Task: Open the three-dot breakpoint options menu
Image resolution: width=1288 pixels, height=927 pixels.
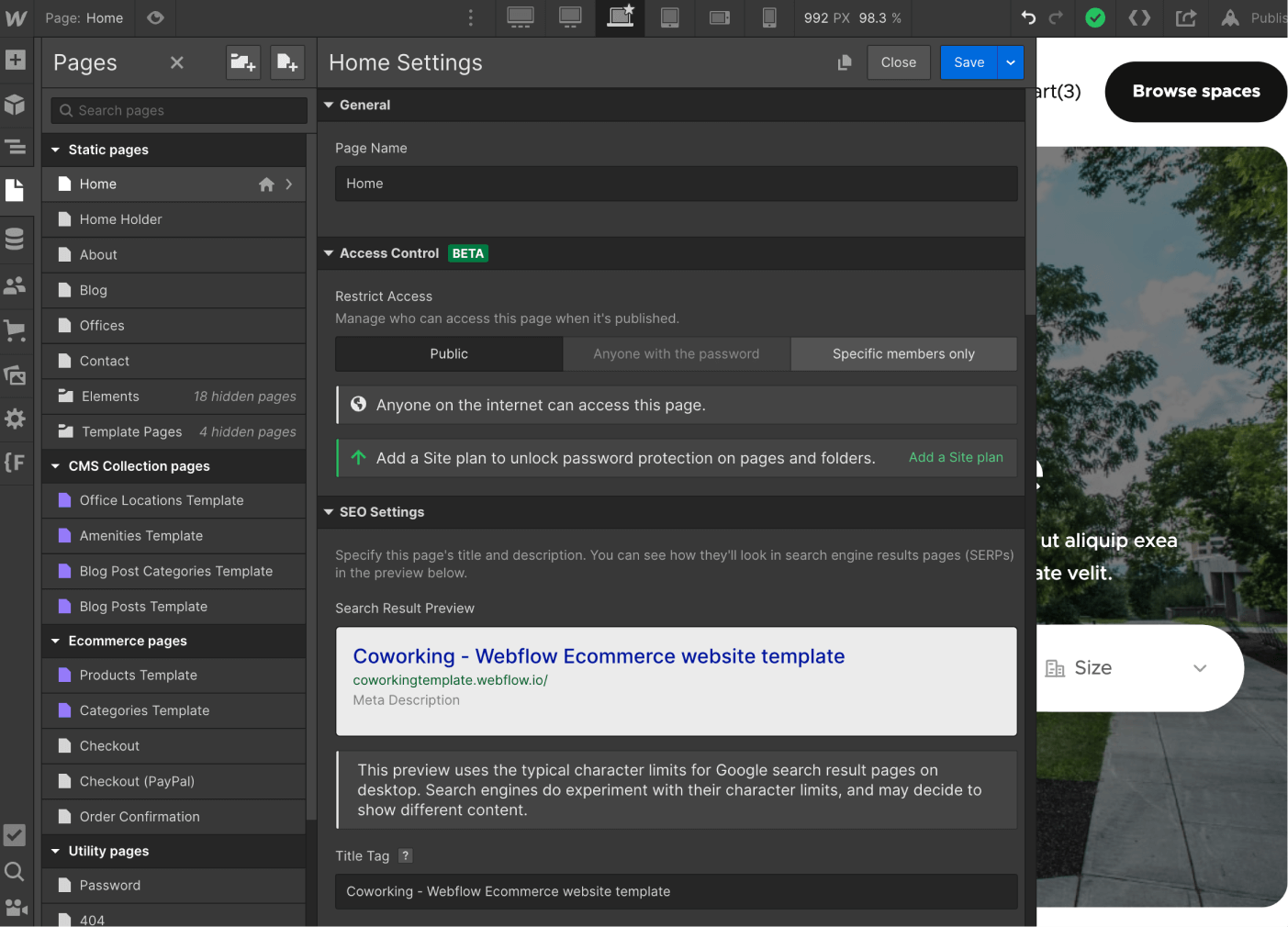Action: (471, 17)
